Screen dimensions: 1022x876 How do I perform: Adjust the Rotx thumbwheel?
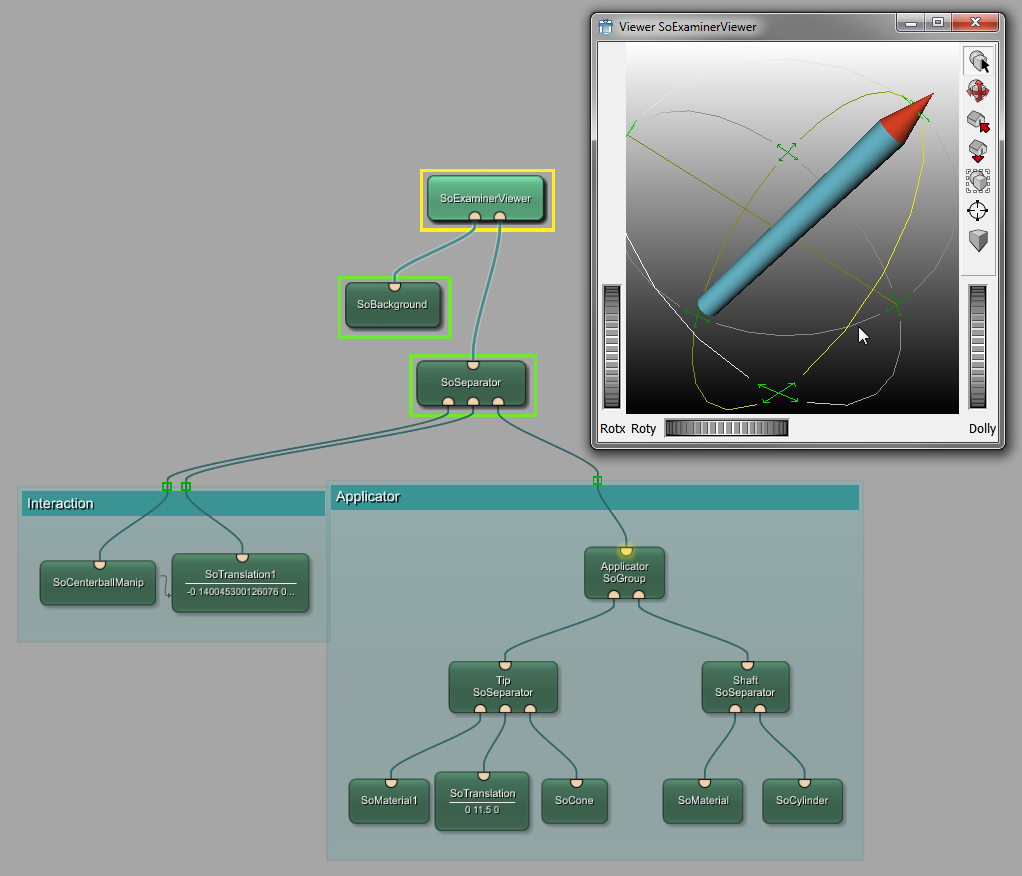[x=611, y=346]
